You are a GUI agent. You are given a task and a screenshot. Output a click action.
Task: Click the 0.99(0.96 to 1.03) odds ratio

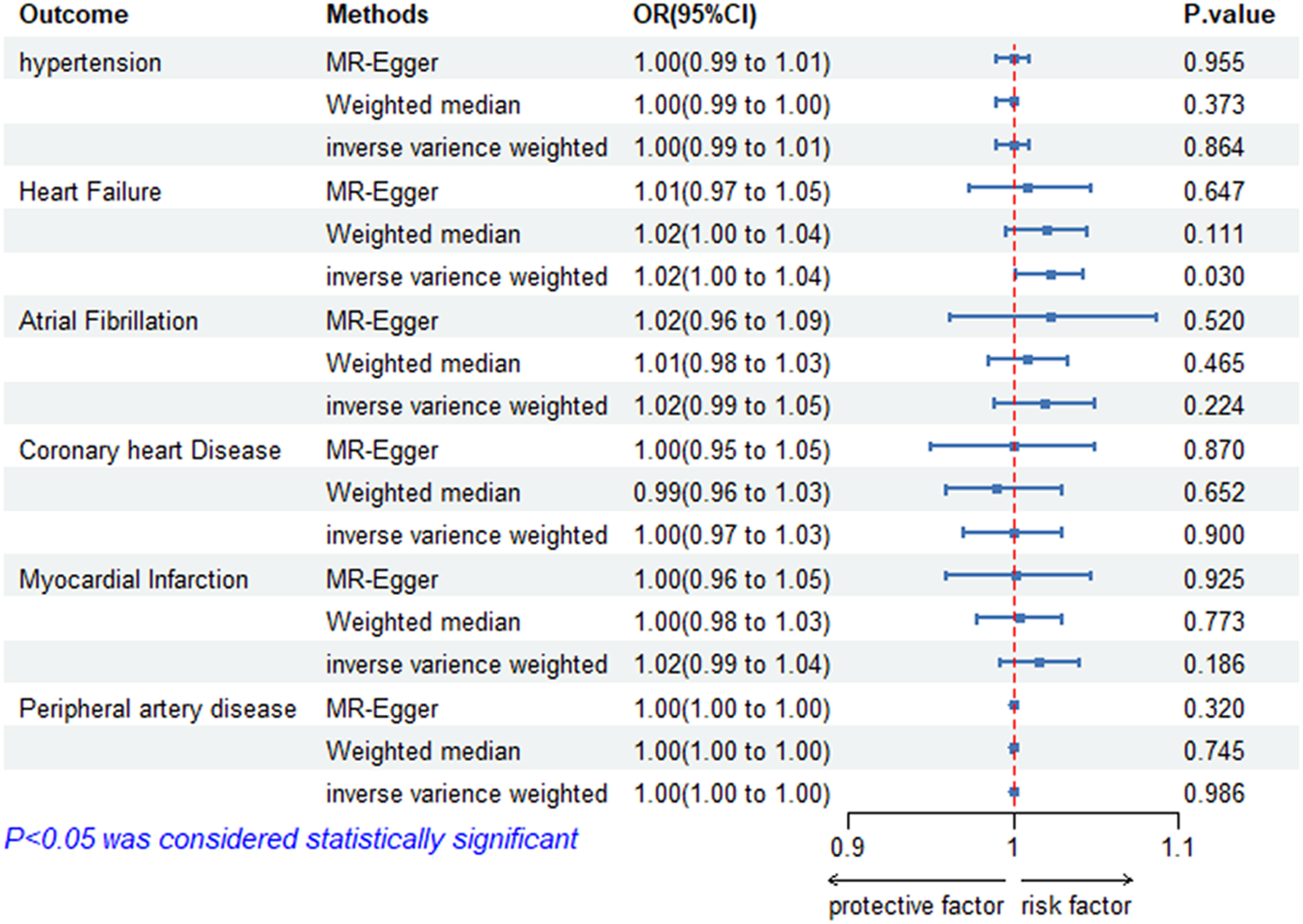[731, 493]
